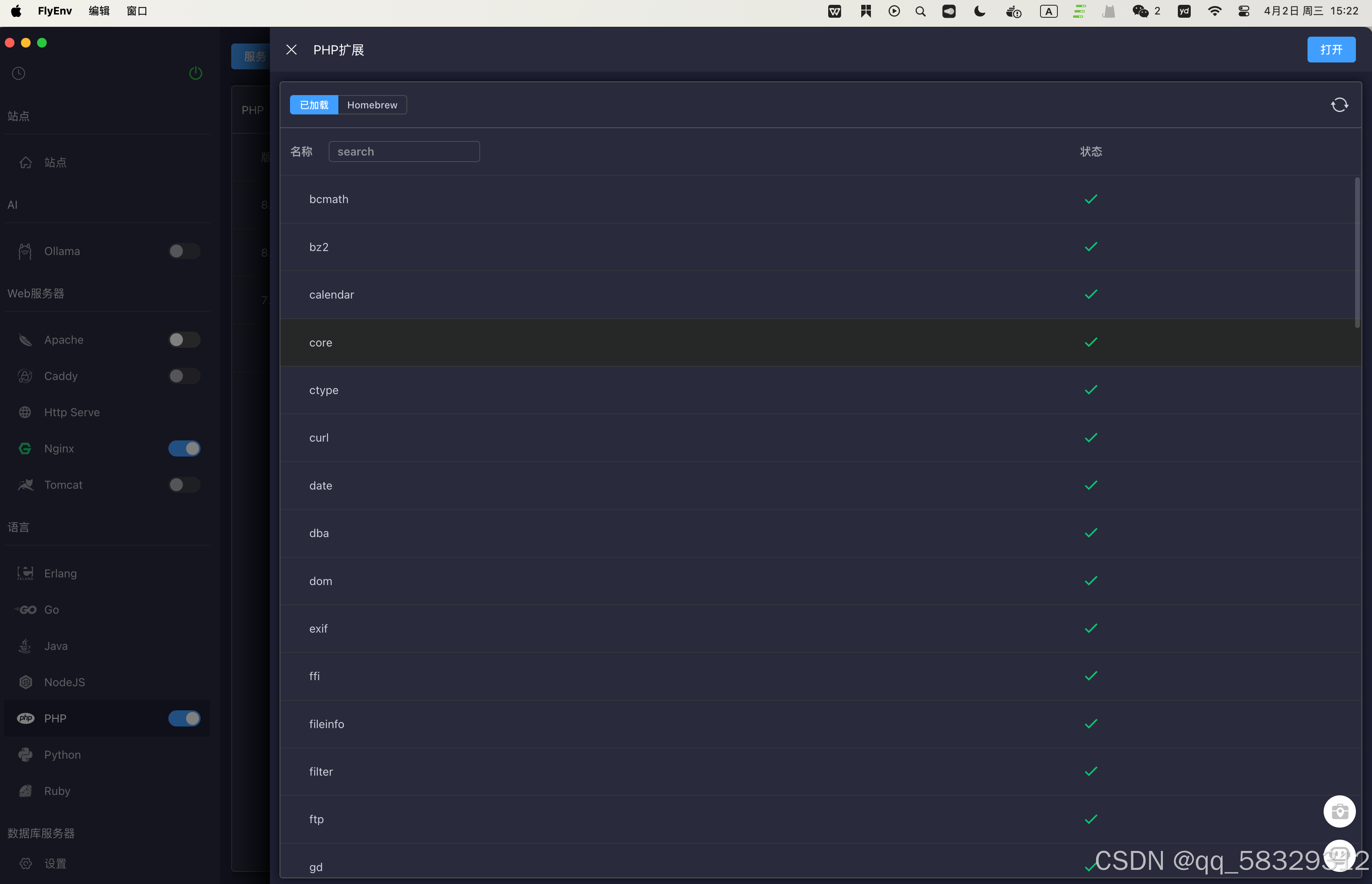
Task: Open the 编辑 menu in menu bar
Action: (x=99, y=11)
